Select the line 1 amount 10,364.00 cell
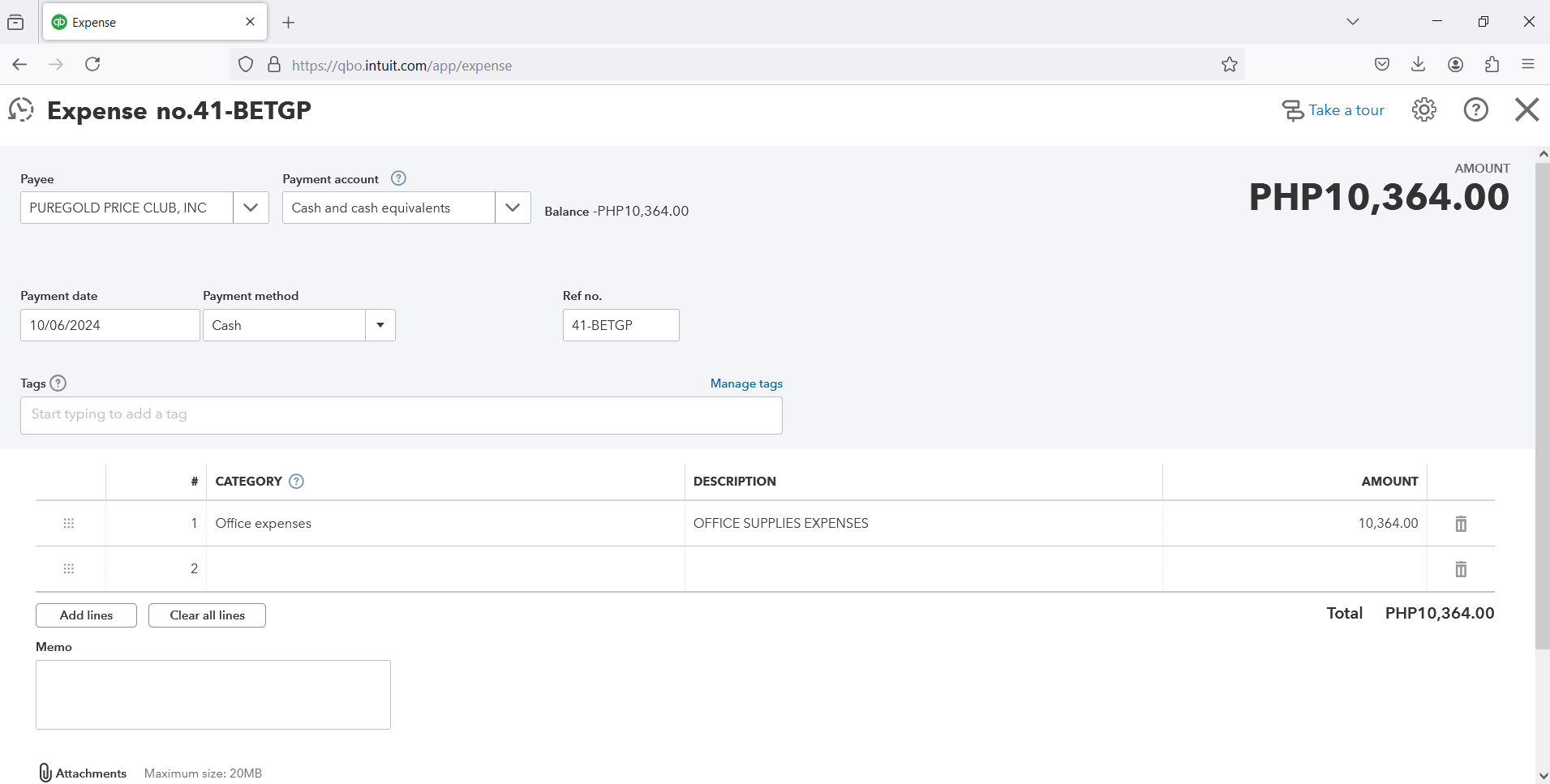Screen dimensions: 1550x784 pyautogui.click(x=1295, y=524)
